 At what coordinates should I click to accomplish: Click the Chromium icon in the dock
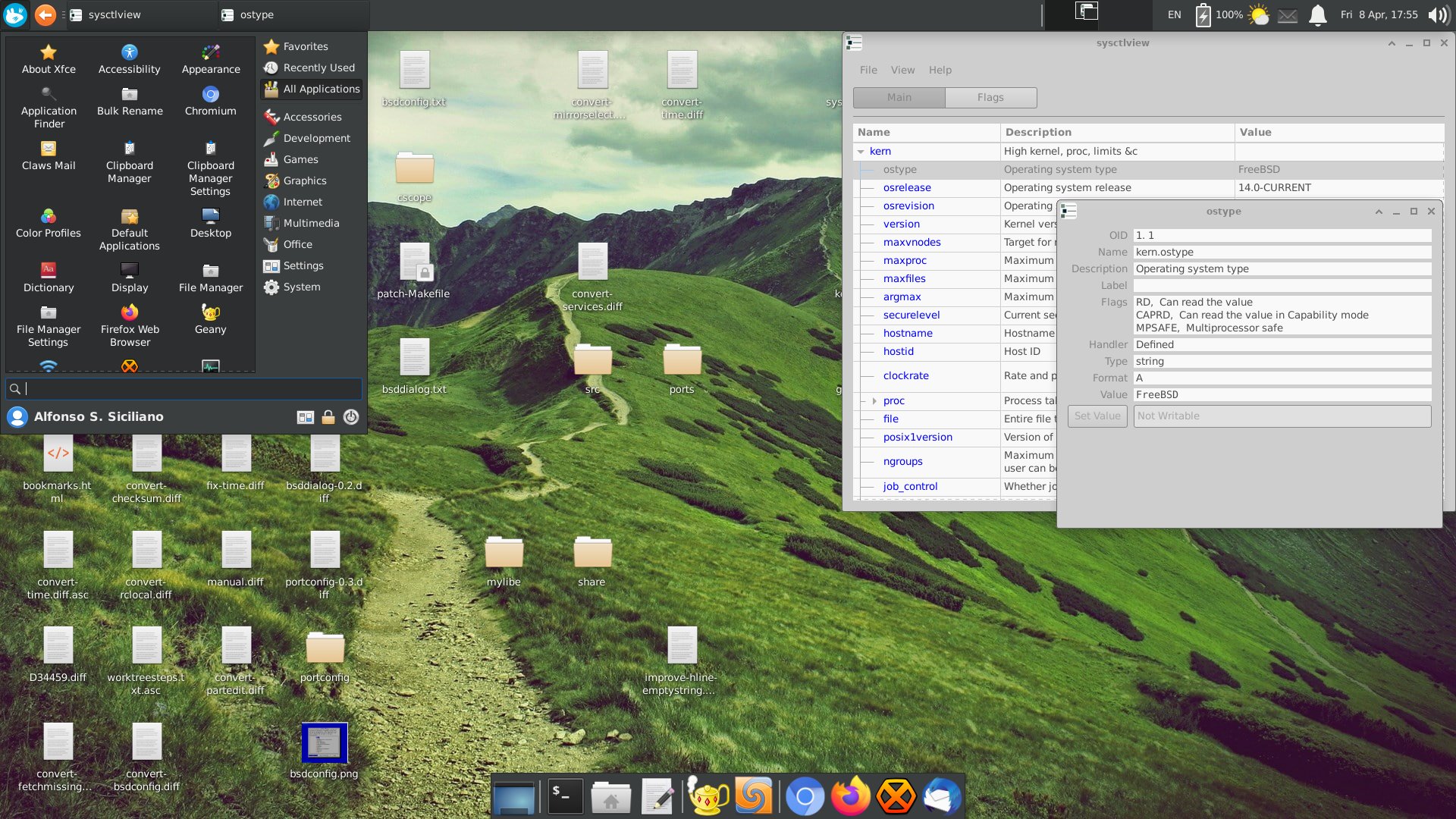click(805, 796)
